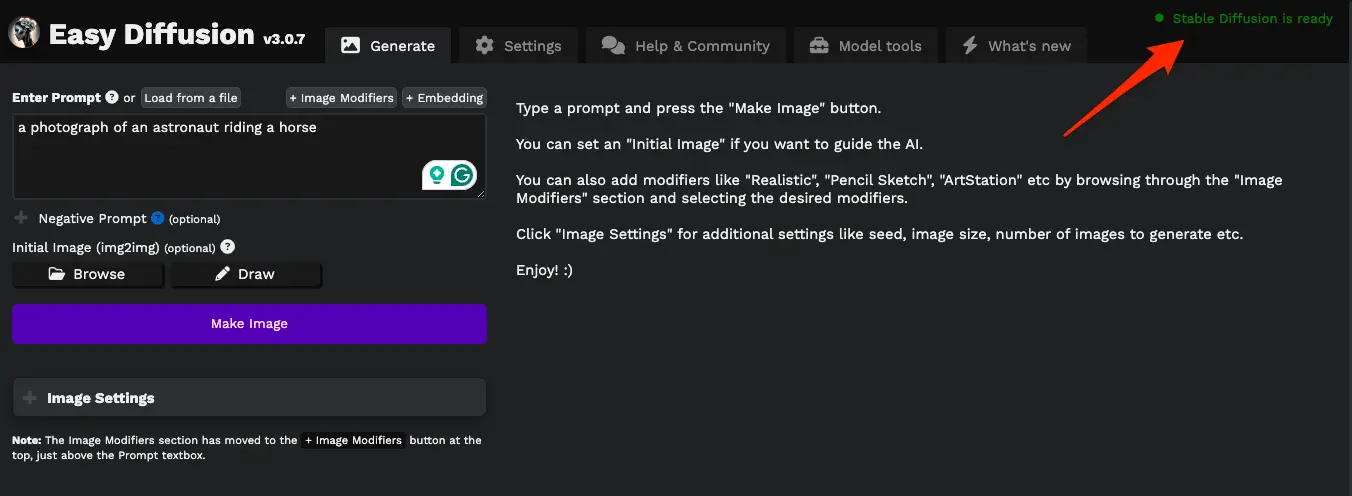Go to the Model tools tab
This screenshot has height=496, width=1352.
pos(865,45)
